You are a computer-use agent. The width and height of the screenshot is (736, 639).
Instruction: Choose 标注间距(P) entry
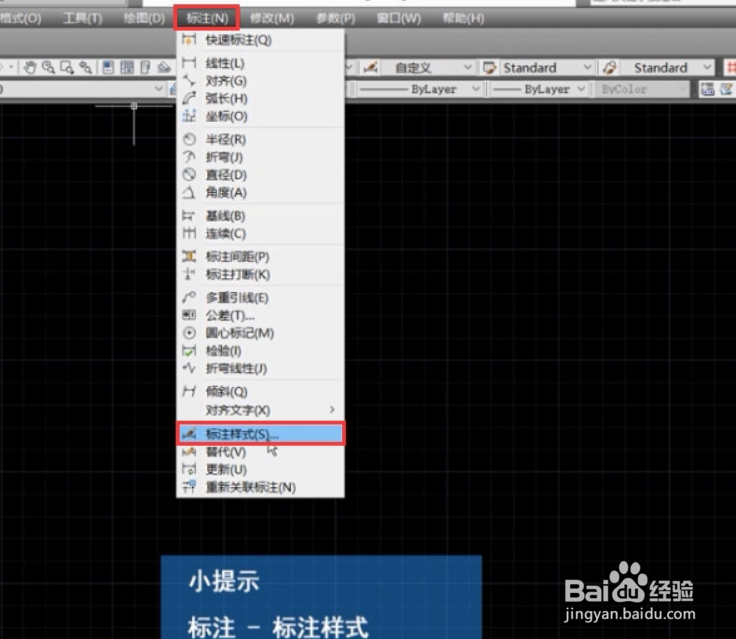click(261, 257)
